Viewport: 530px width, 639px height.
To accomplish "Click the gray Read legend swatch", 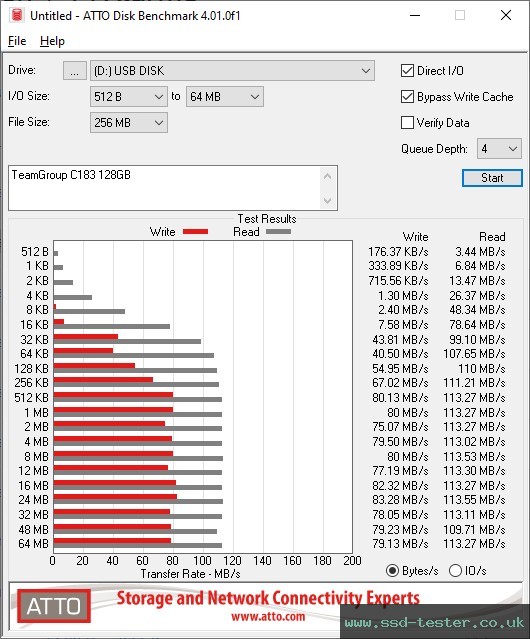I will coord(278,231).
